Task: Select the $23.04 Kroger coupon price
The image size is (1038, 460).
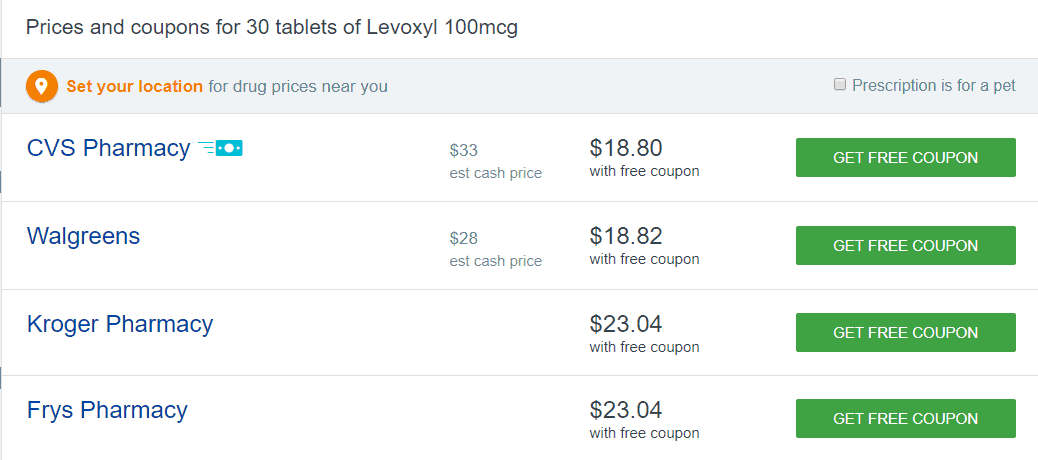Action: (x=626, y=324)
